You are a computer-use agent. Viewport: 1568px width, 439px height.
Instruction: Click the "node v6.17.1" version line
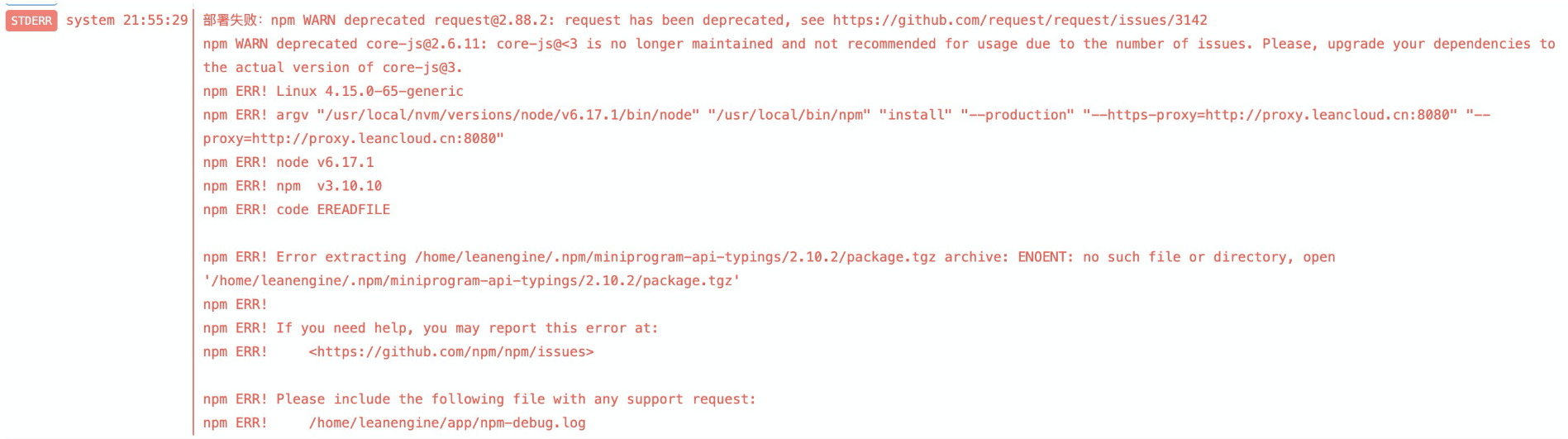click(324, 163)
